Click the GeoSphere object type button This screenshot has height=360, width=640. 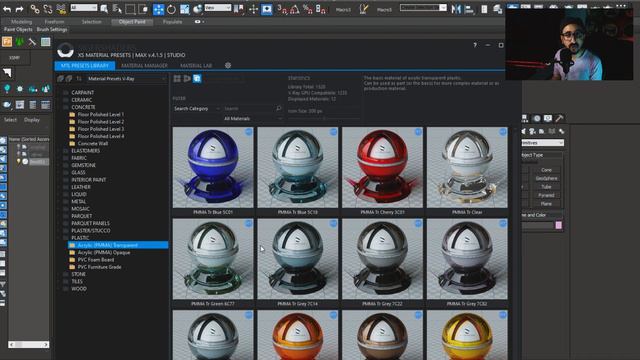pos(546,178)
